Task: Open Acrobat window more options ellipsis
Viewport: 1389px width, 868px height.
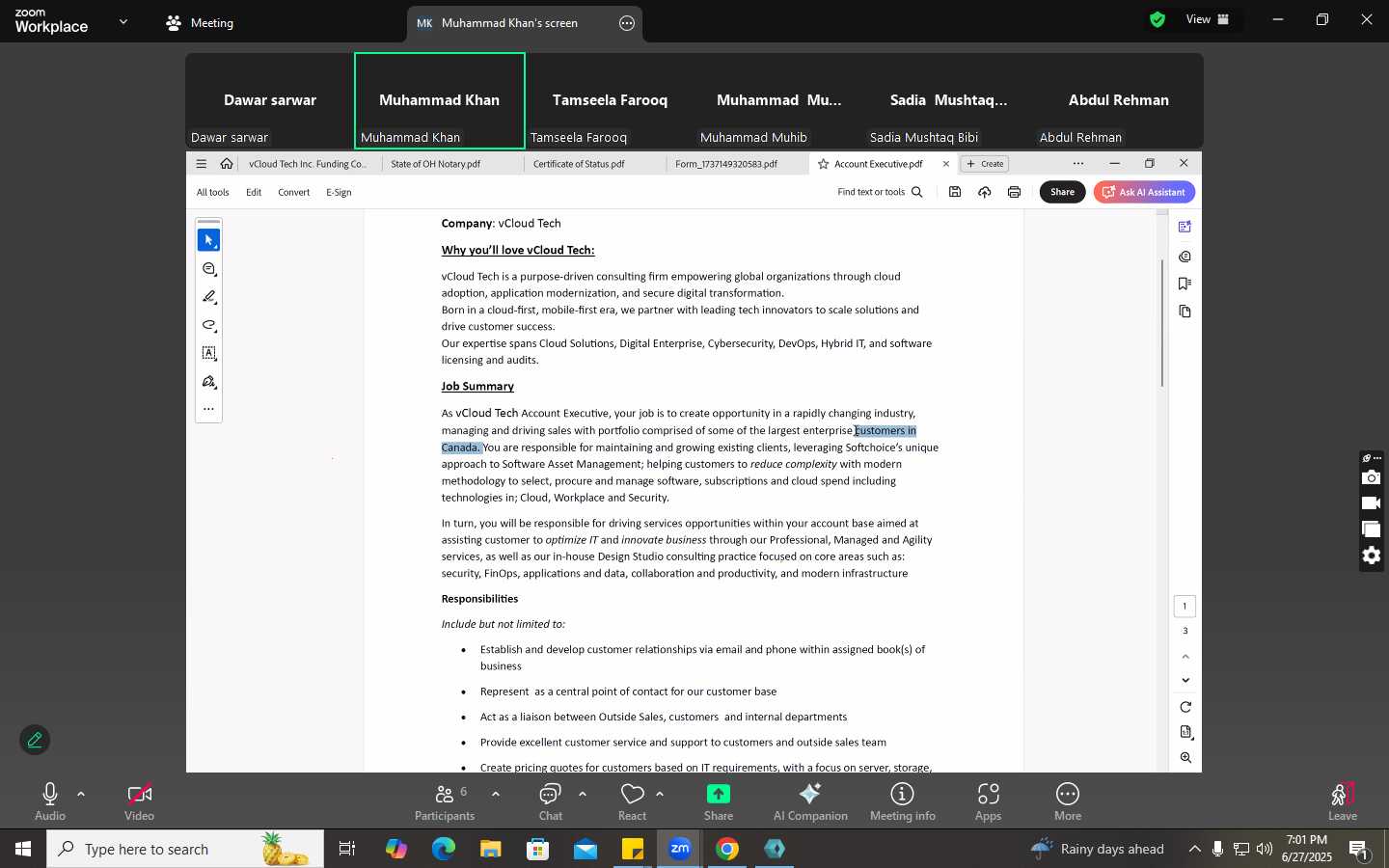Action: coord(1078,164)
